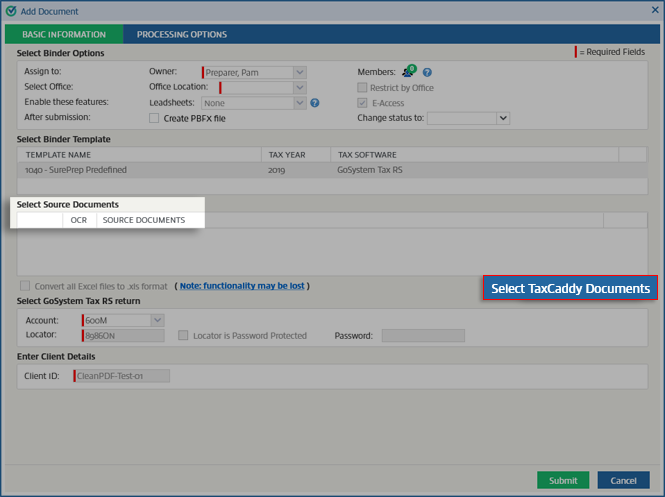Expand the Office Location dropdown
This screenshot has width=665, height=497.
pos(299,87)
